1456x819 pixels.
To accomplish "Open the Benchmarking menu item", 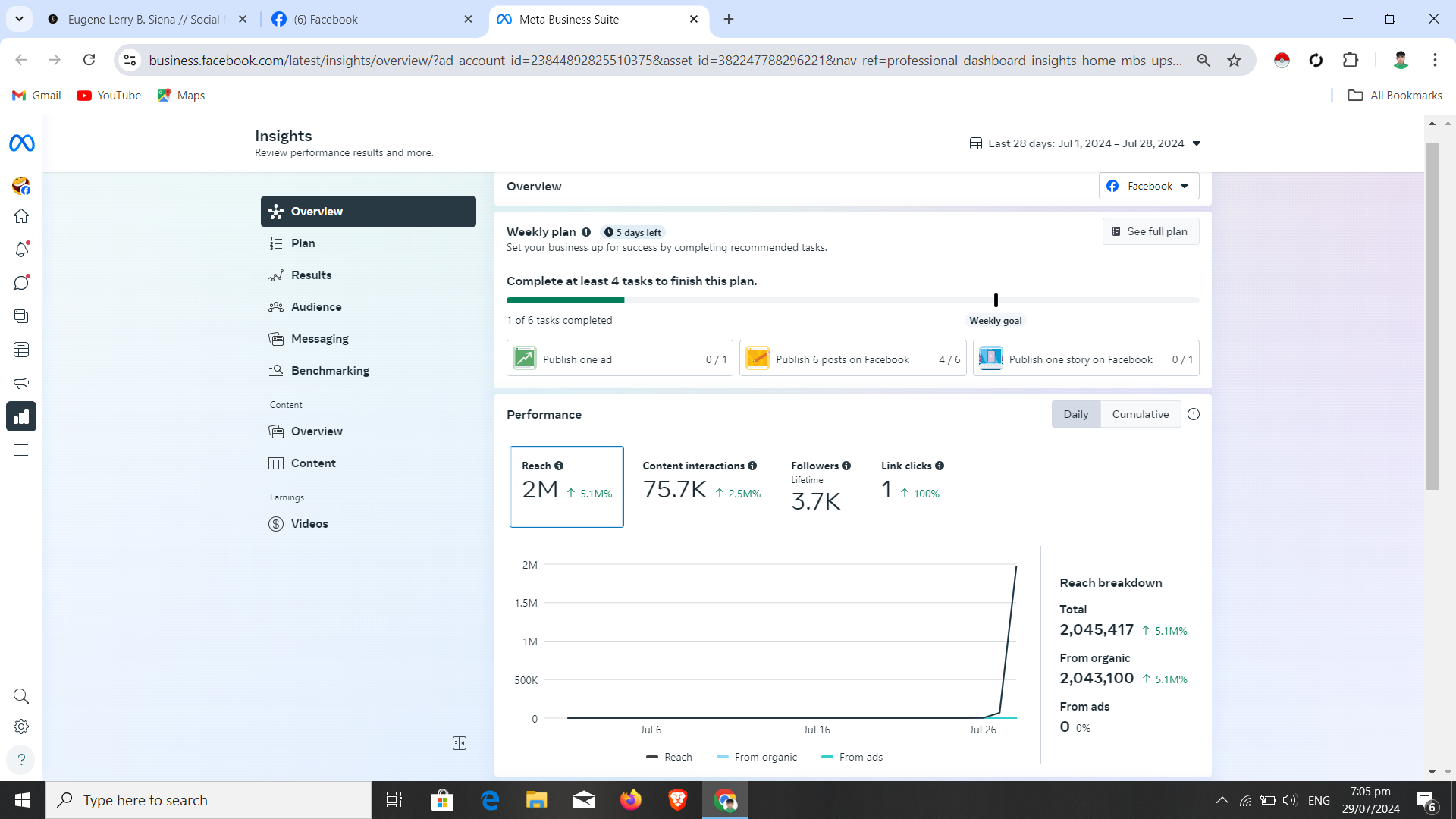I will (x=330, y=371).
